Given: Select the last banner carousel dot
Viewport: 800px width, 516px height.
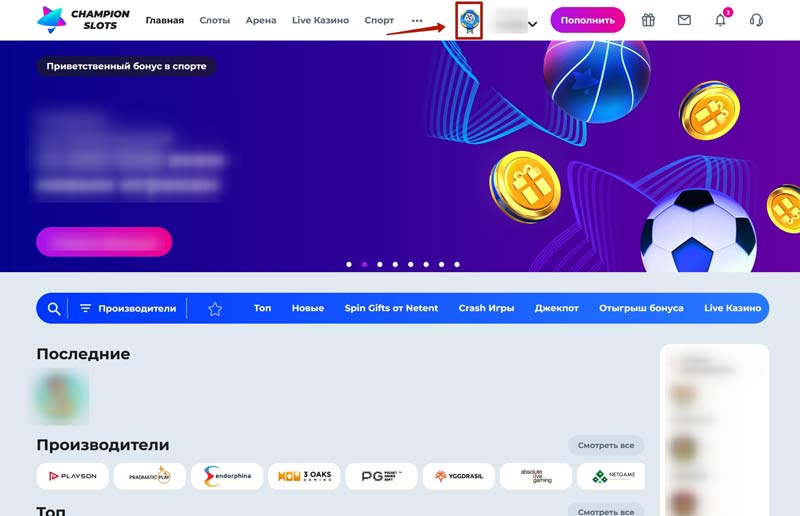Looking at the screenshot, I should click(x=457, y=264).
